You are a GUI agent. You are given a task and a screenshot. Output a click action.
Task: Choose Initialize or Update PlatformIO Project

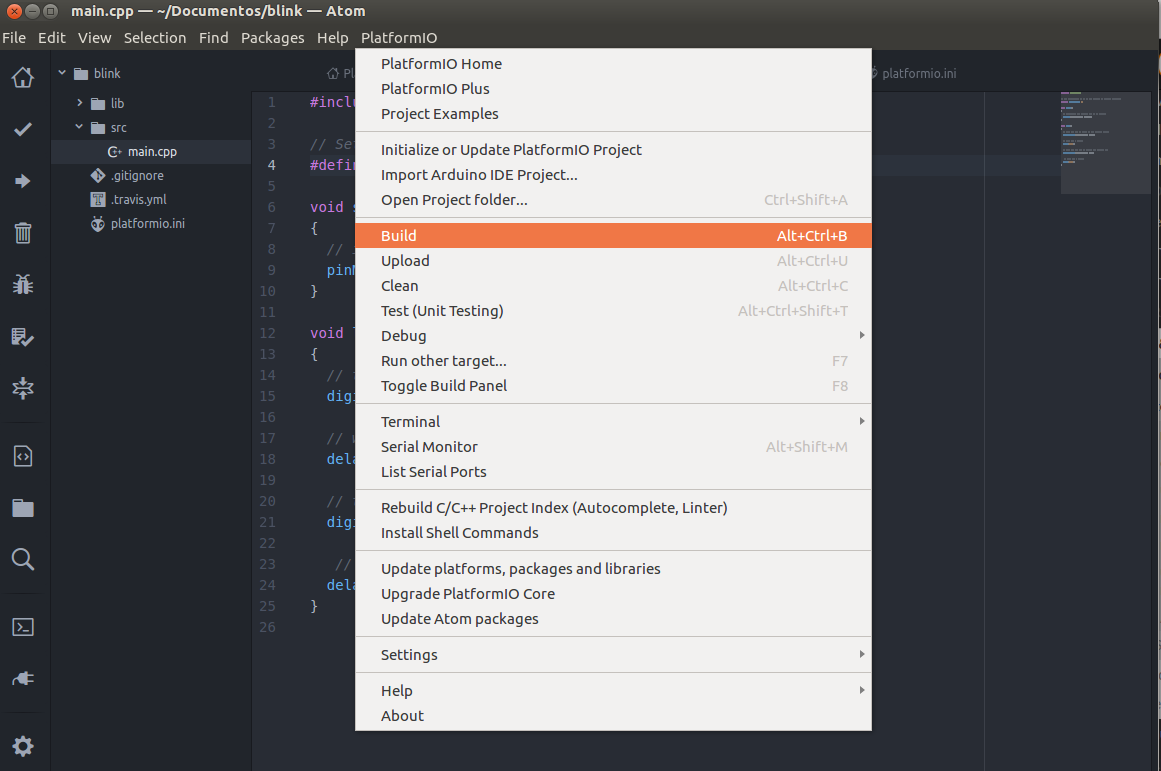[613, 150]
